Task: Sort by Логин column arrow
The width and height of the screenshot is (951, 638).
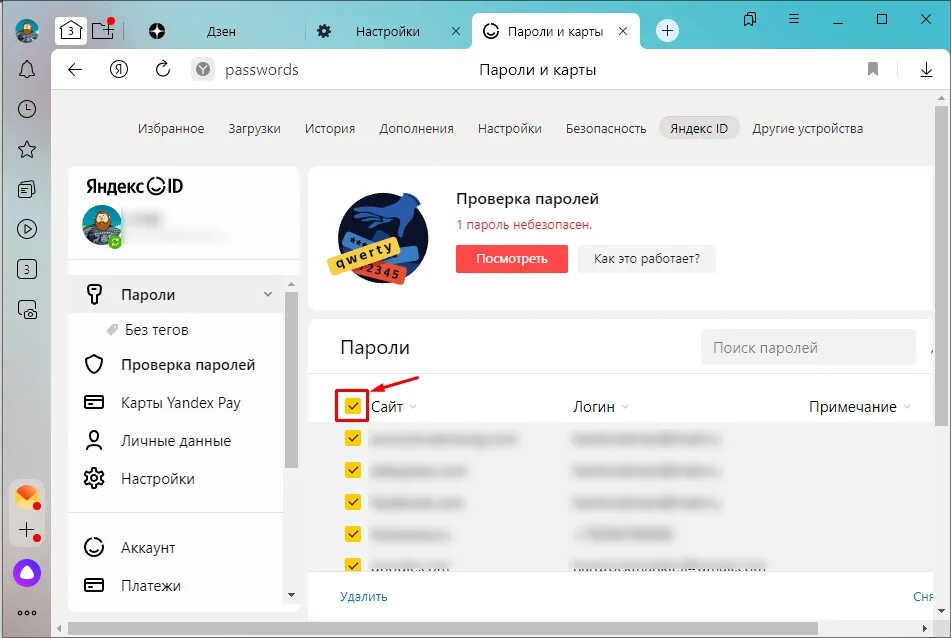Action: (x=625, y=407)
